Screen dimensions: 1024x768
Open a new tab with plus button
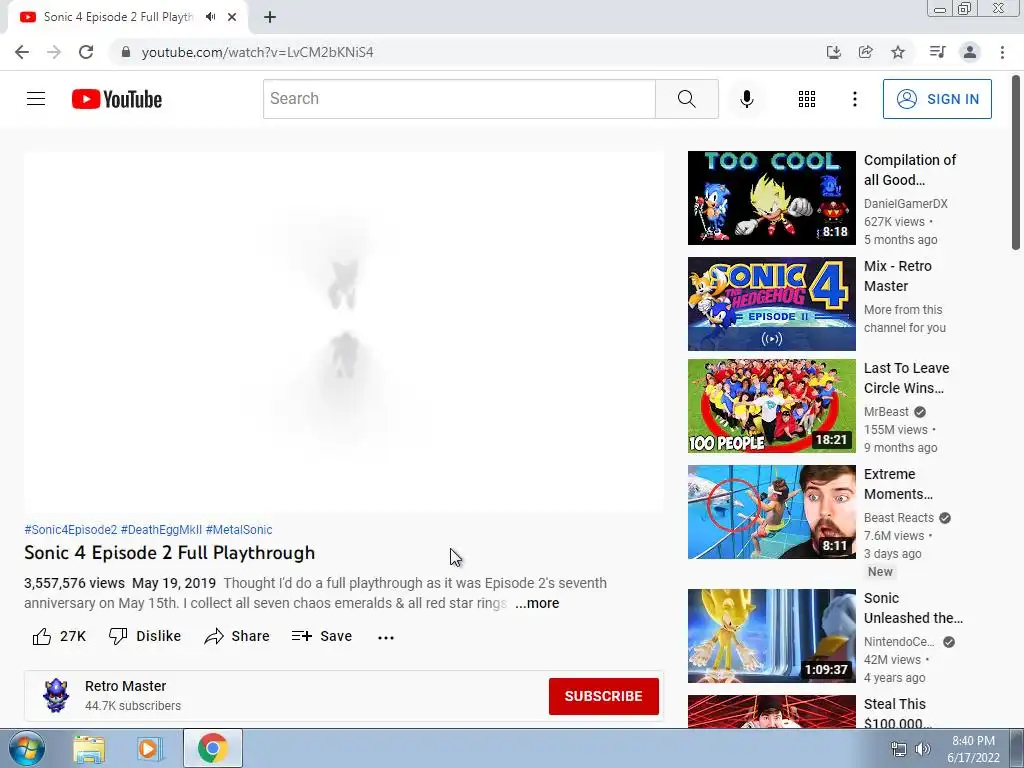270,17
